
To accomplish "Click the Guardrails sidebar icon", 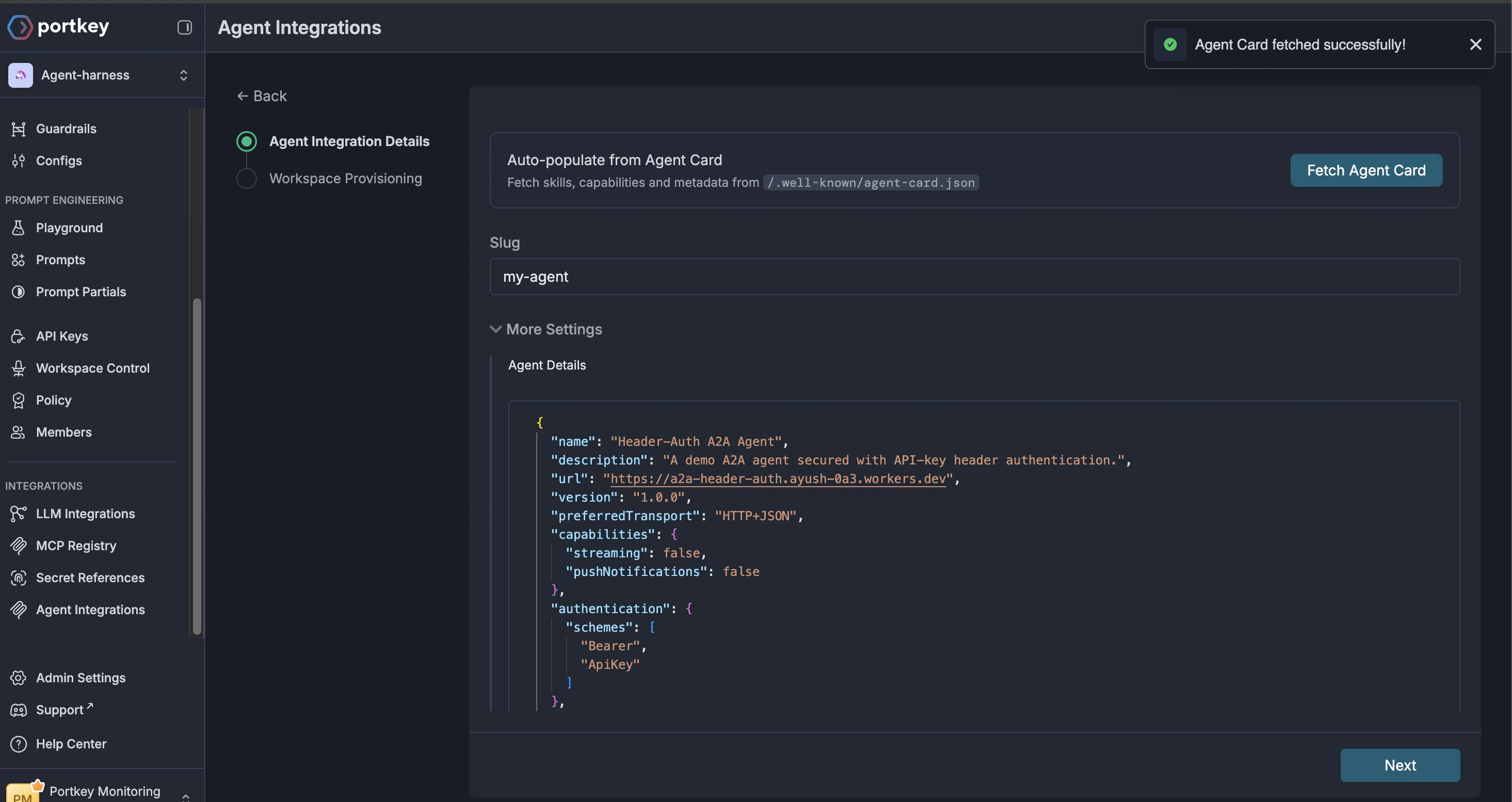I will pyautogui.click(x=18, y=129).
